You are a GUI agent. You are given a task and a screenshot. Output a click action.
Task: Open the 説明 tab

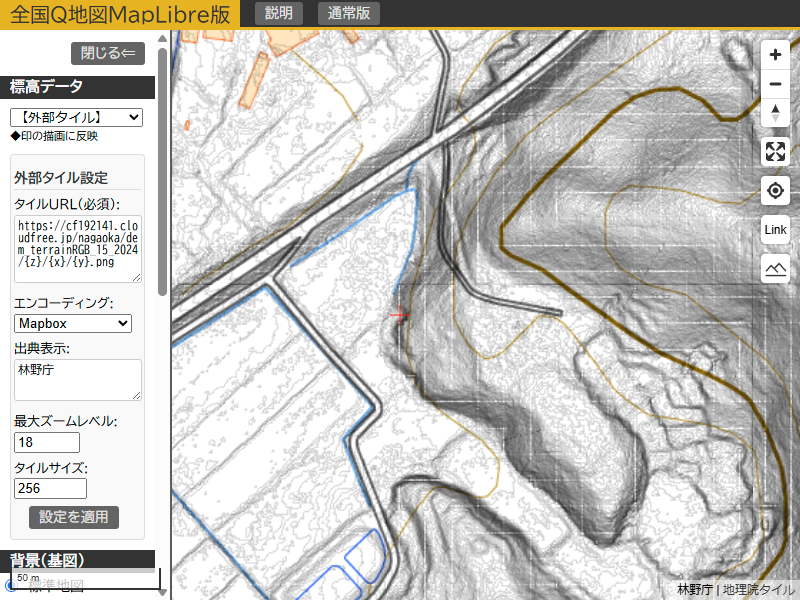pos(279,13)
